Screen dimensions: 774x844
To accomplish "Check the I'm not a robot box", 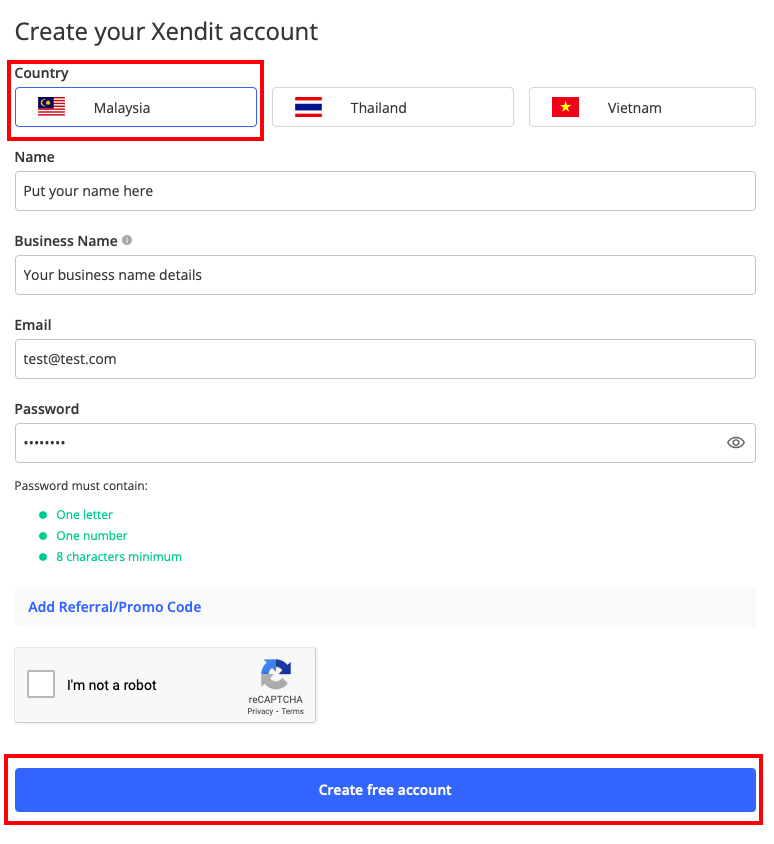I will pyautogui.click(x=41, y=684).
